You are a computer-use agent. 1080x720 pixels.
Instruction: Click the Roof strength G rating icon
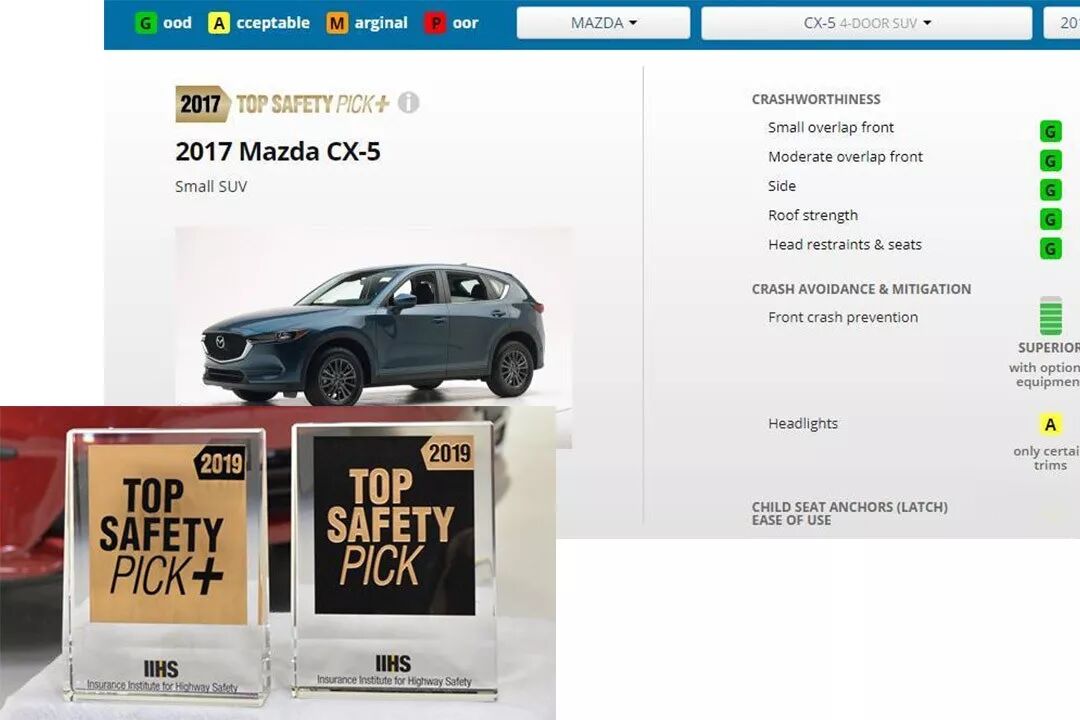(x=1050, y=219)
